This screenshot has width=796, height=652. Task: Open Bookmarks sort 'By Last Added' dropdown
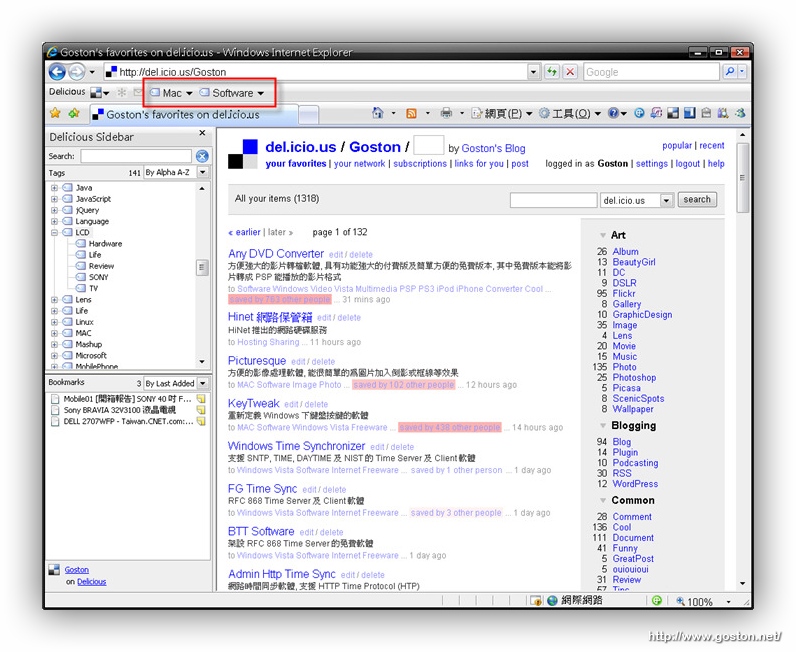203,383
